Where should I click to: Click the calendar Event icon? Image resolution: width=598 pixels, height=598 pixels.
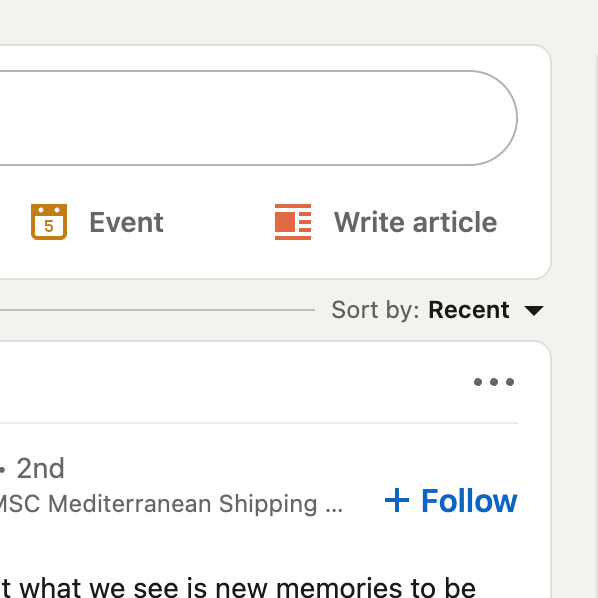pos(49,222)
